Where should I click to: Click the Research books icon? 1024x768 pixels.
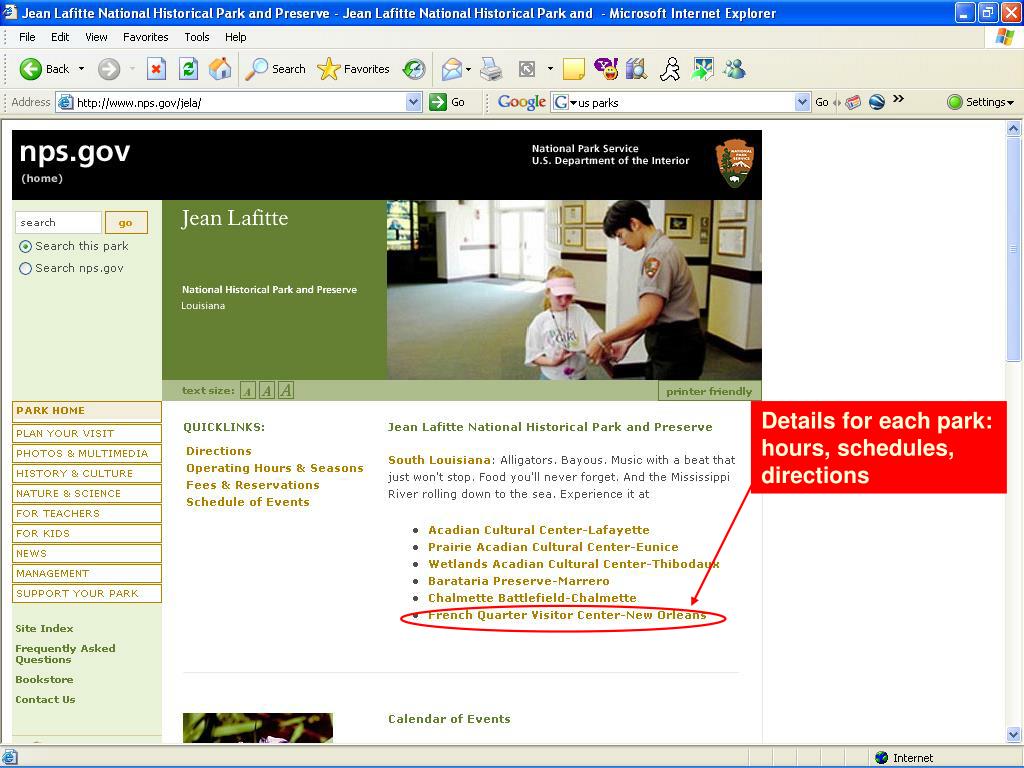[636, 69]
